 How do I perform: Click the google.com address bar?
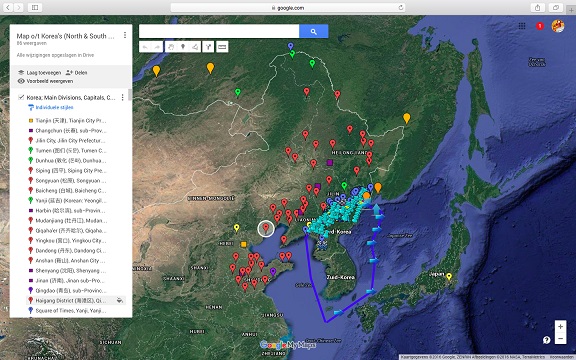pyautogui.click(x=288, y=7)
